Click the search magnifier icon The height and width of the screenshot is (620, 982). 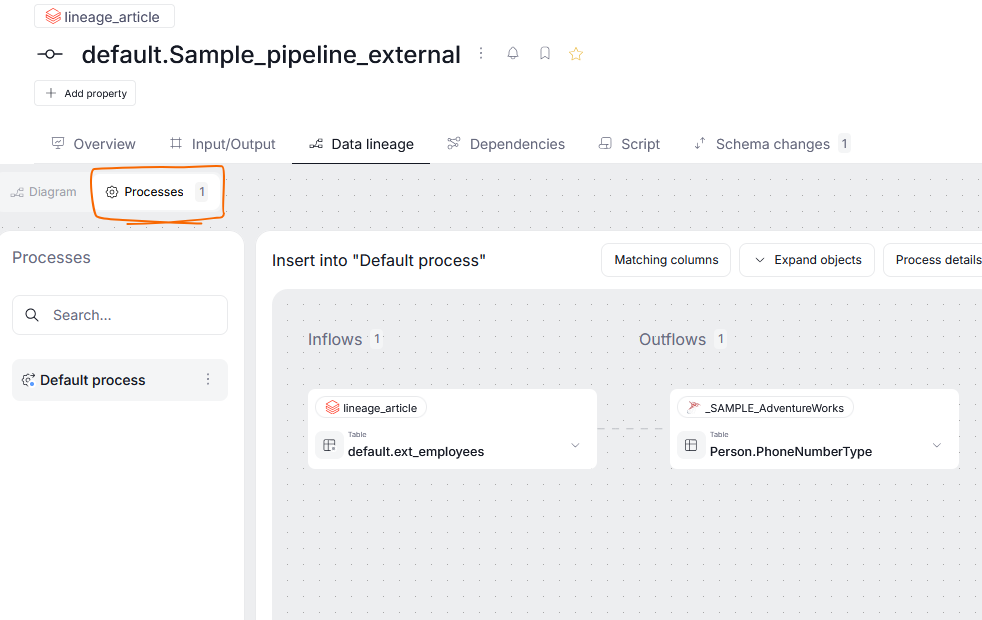coord(32,315)
